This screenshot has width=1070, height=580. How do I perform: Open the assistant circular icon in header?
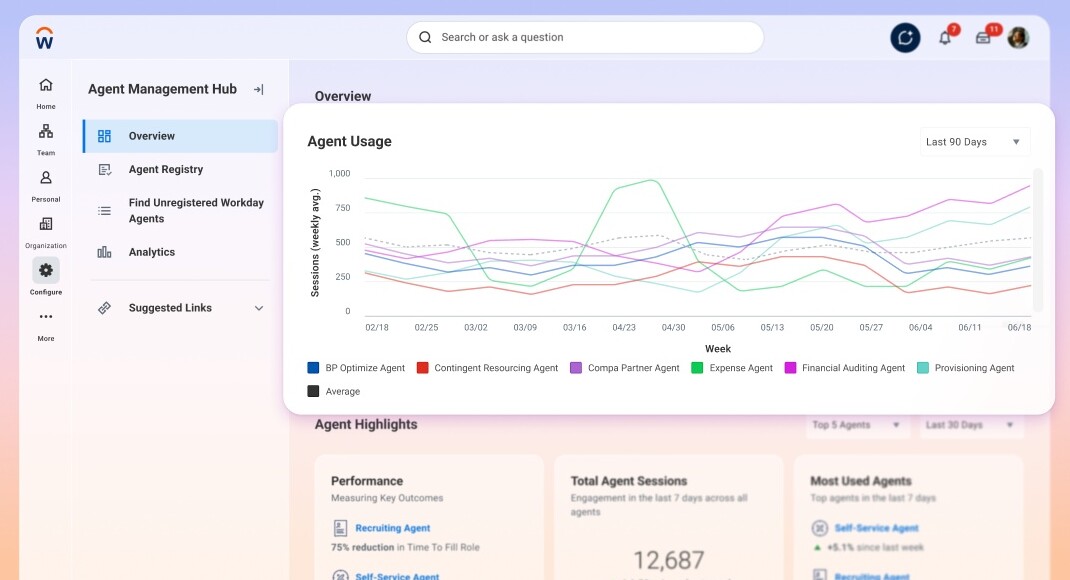[x=905, y=38]
